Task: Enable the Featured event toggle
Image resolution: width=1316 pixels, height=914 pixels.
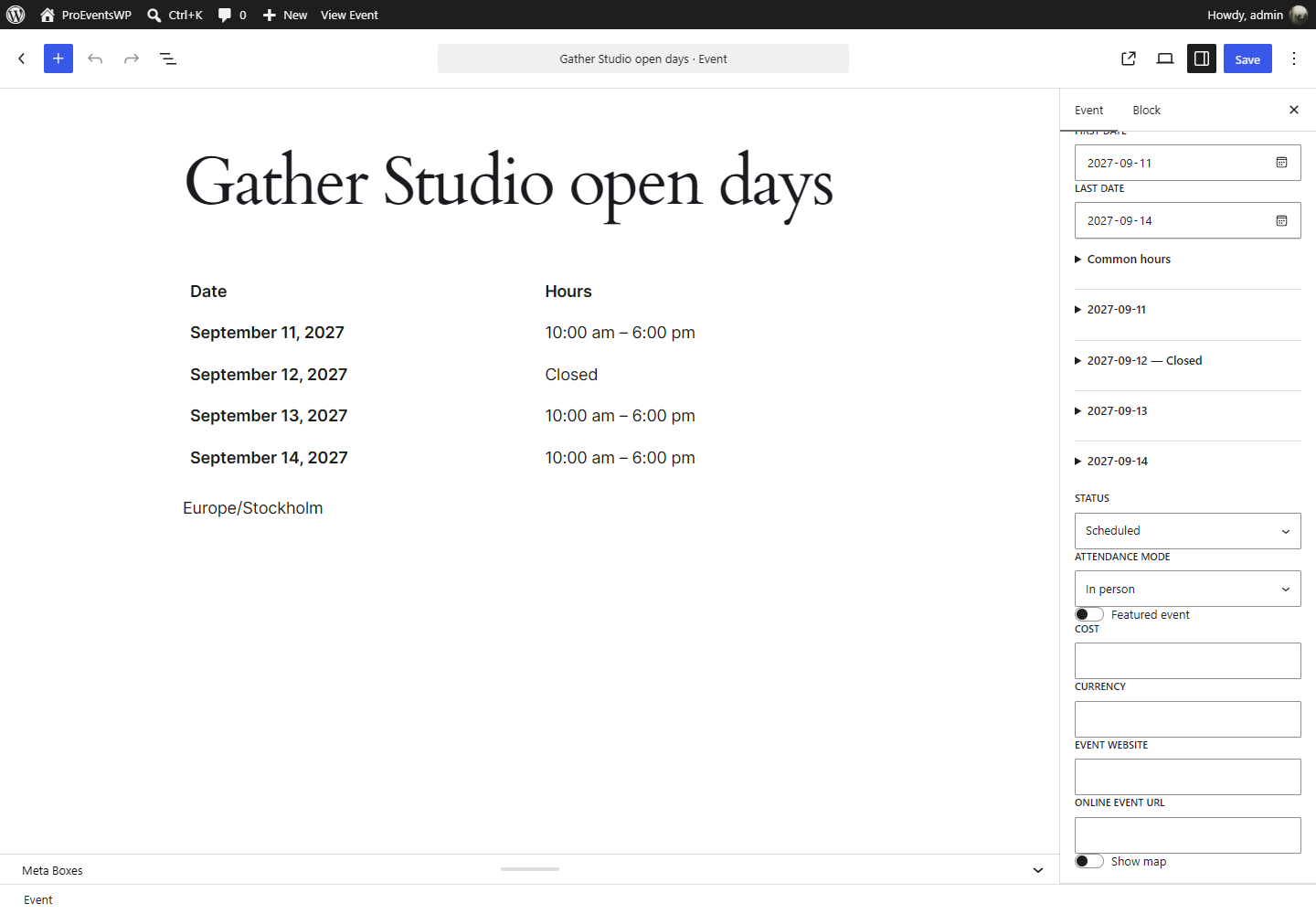Action: (1089, 614)
